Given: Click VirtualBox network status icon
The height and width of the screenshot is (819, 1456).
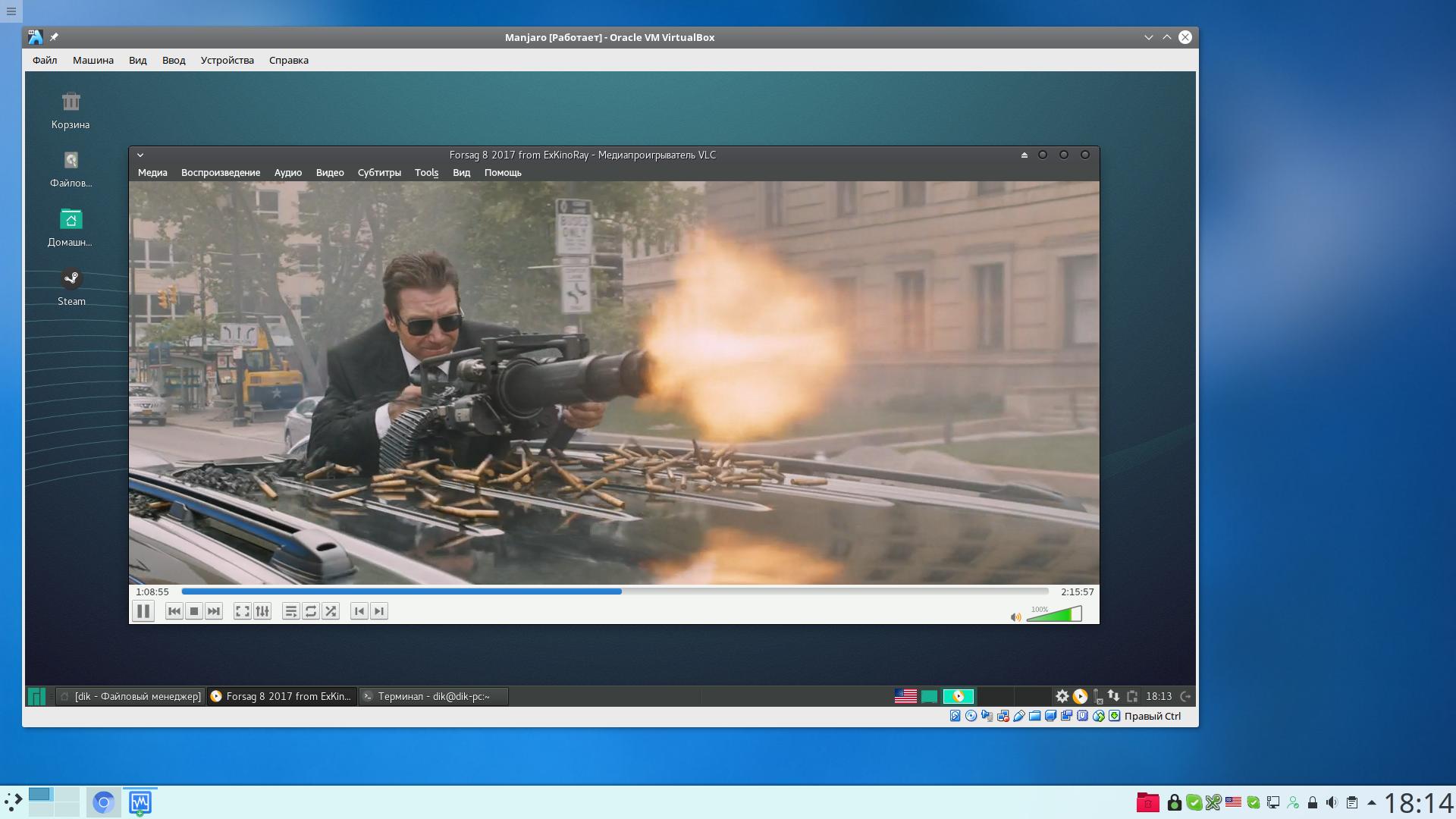Looking at the screenshot, I should pos(1003,716).
